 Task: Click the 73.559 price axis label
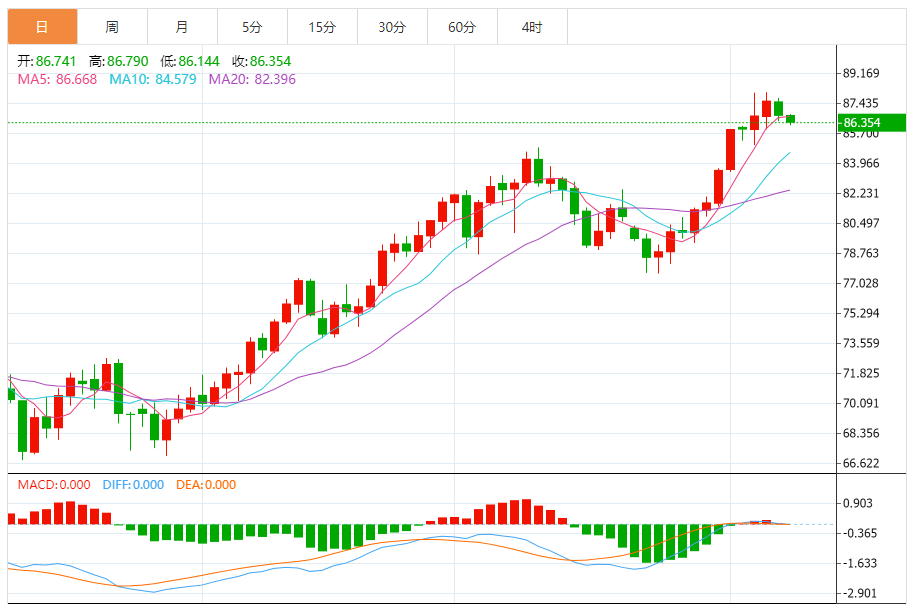point(861,343)
